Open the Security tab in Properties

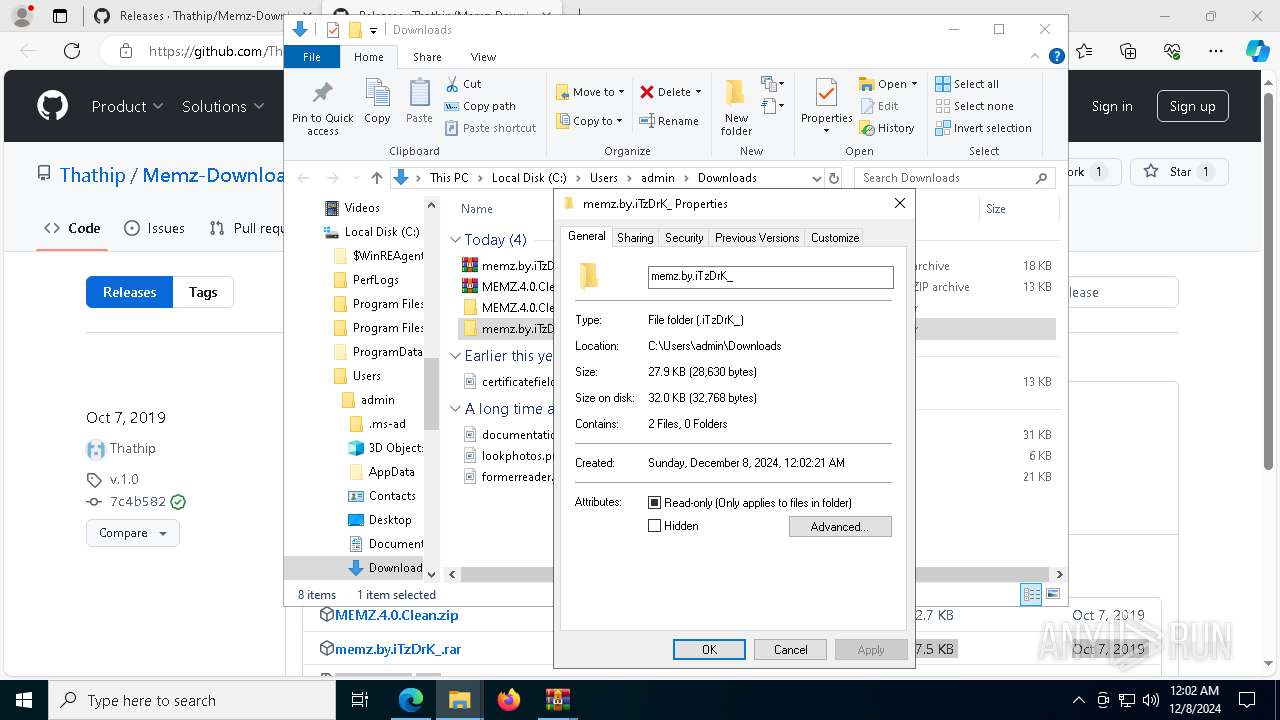[684, 238]
